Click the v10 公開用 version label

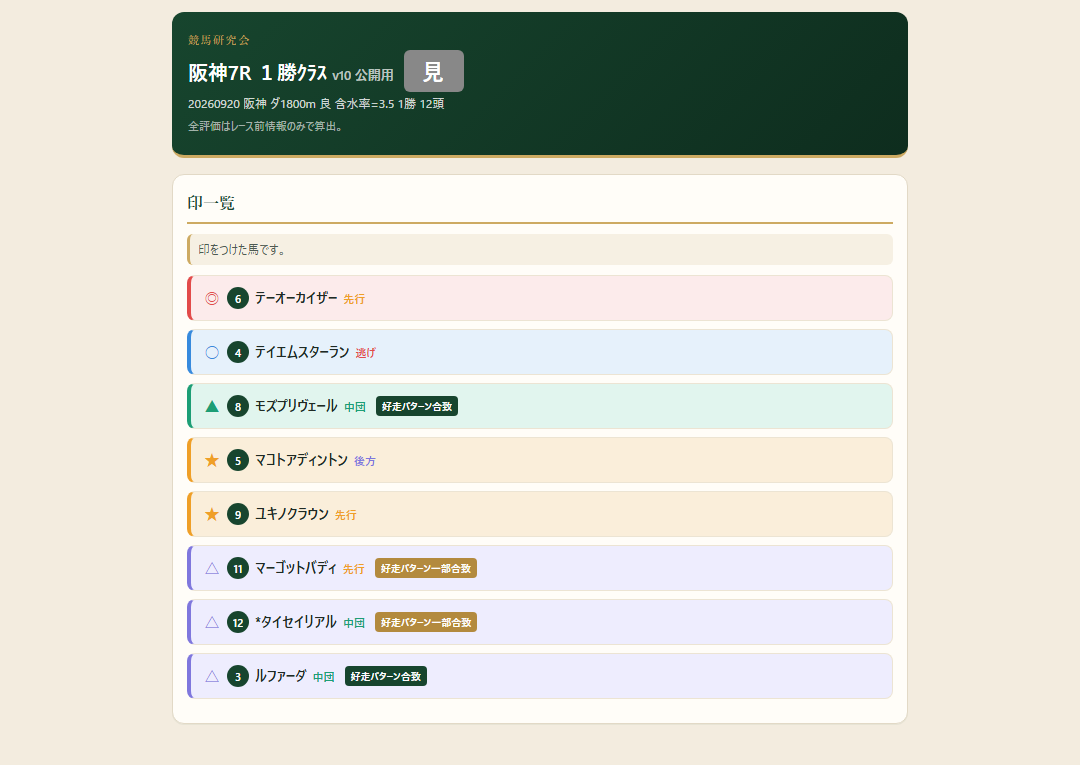pos(363,75)
